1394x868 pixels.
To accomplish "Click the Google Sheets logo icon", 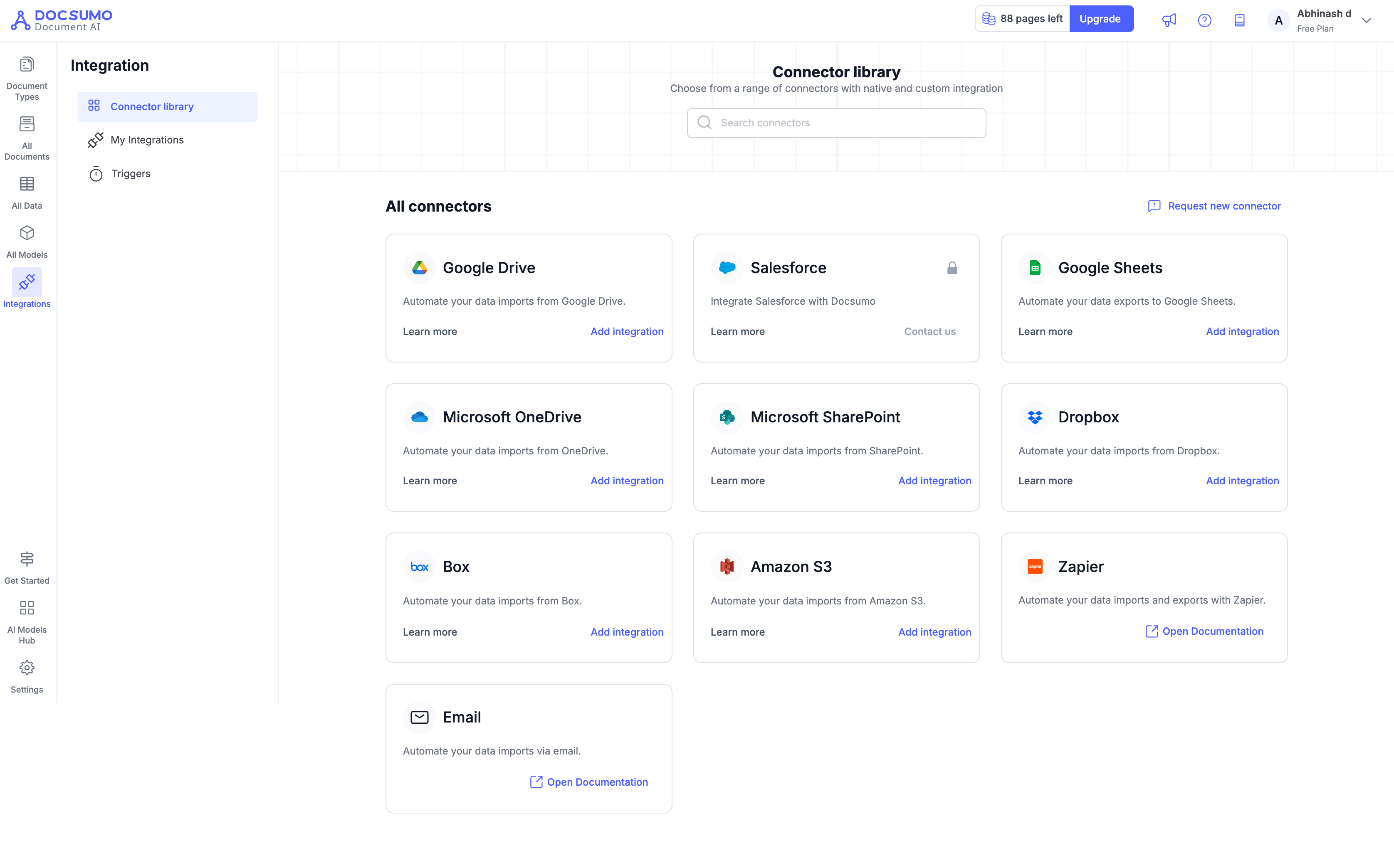I will click(x=1035, y=268).
